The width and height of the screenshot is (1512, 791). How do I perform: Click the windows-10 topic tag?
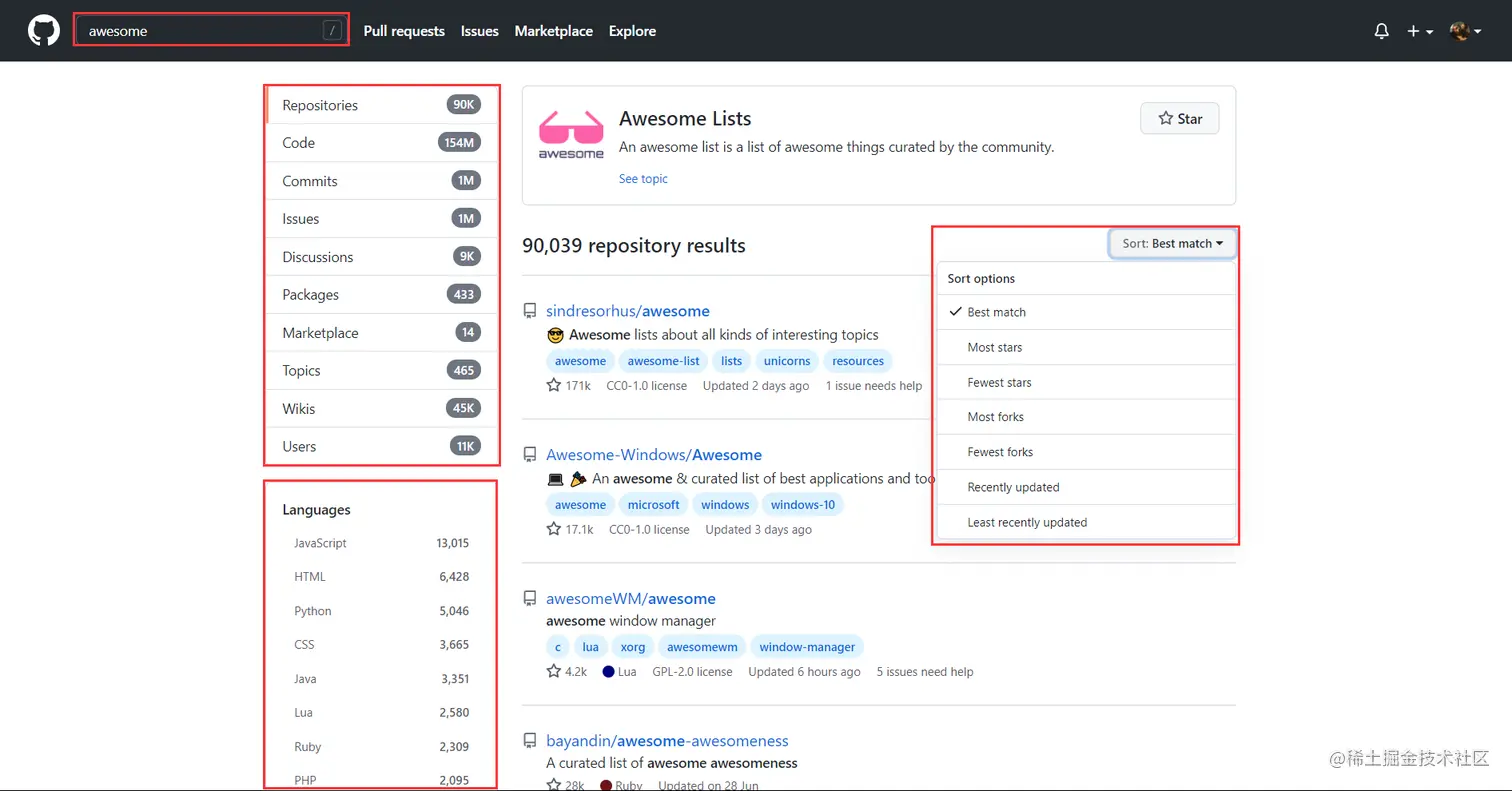803,505
